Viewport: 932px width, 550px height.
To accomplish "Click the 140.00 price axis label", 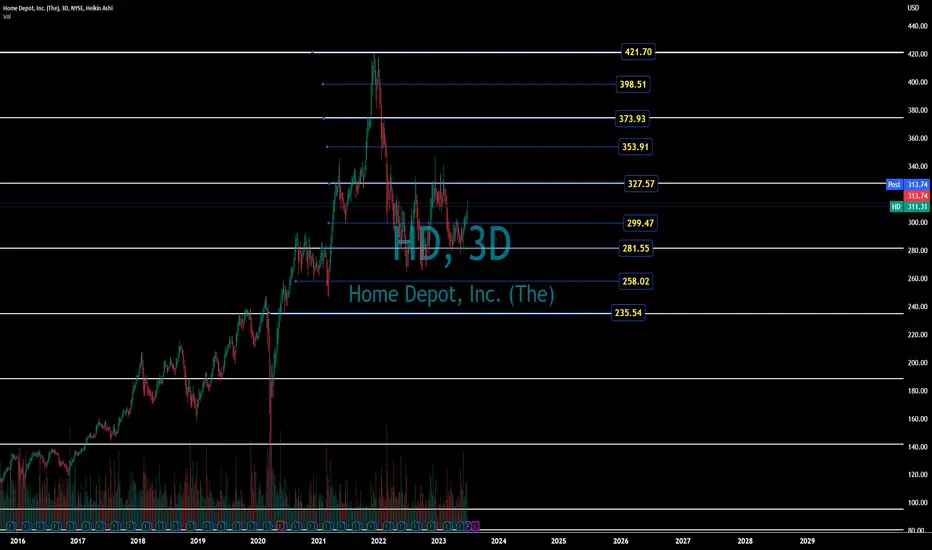I will click(x=918, y=447).
